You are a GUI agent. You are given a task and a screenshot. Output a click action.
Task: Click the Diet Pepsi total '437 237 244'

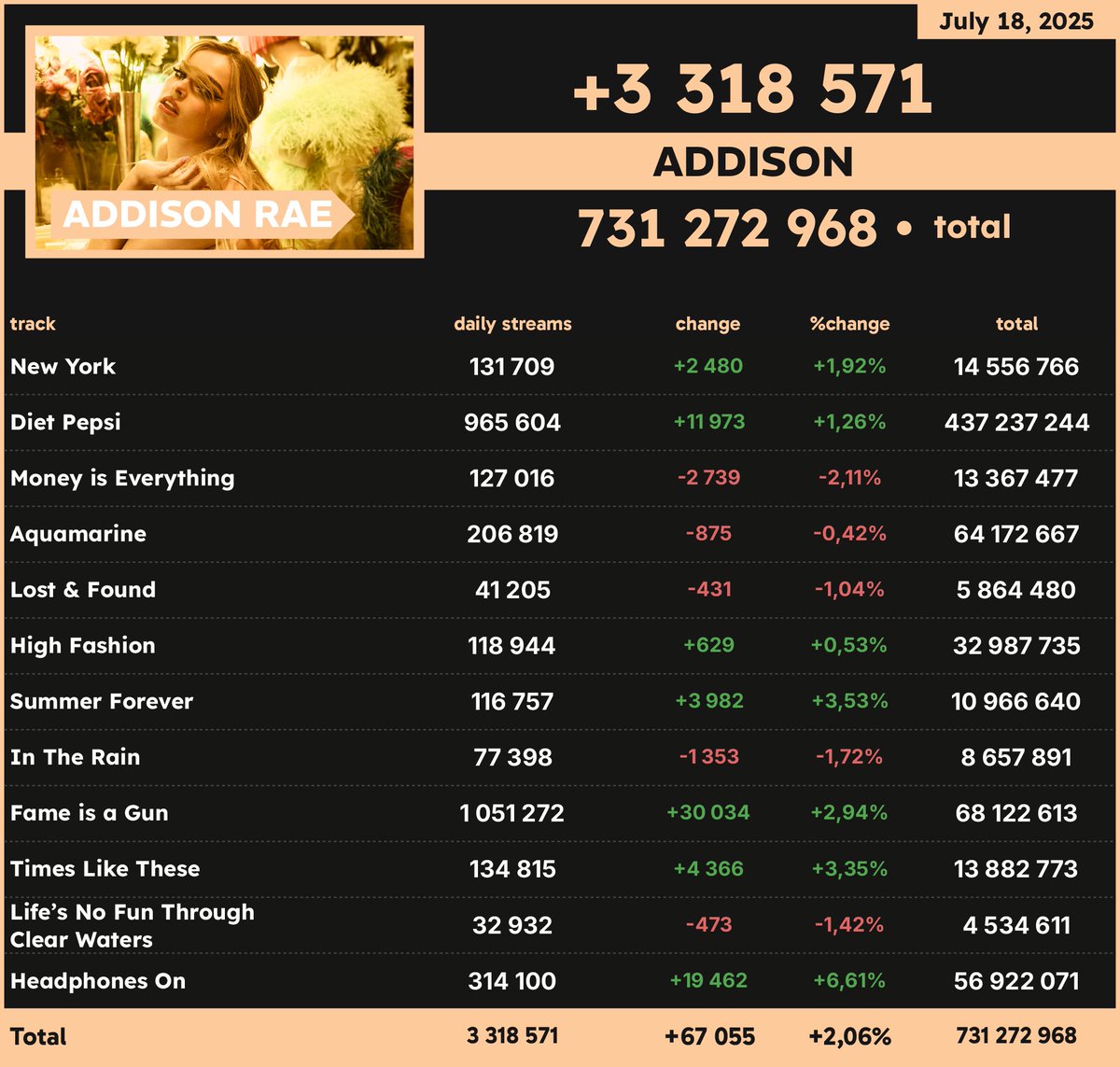click(x=1016, y=423)
